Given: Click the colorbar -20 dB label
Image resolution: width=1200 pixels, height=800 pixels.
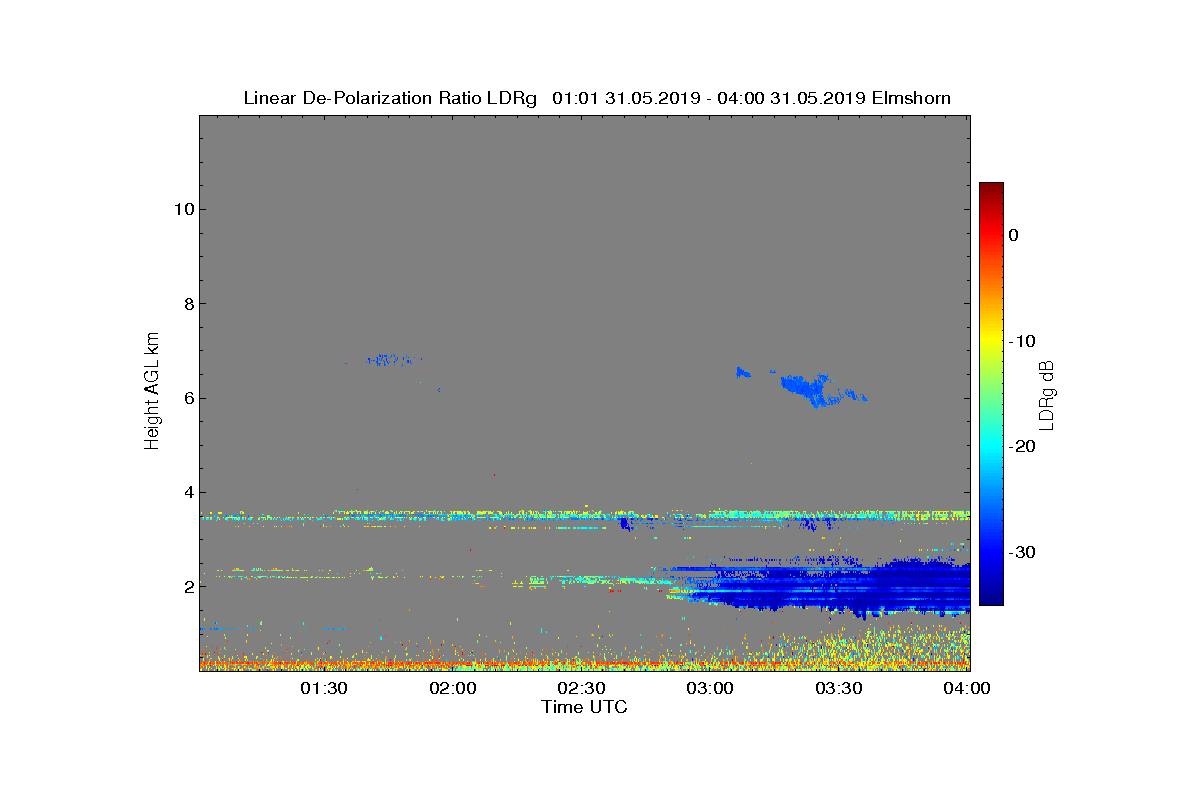Looking at the screenshot, I should click(x=1021, y=446).
